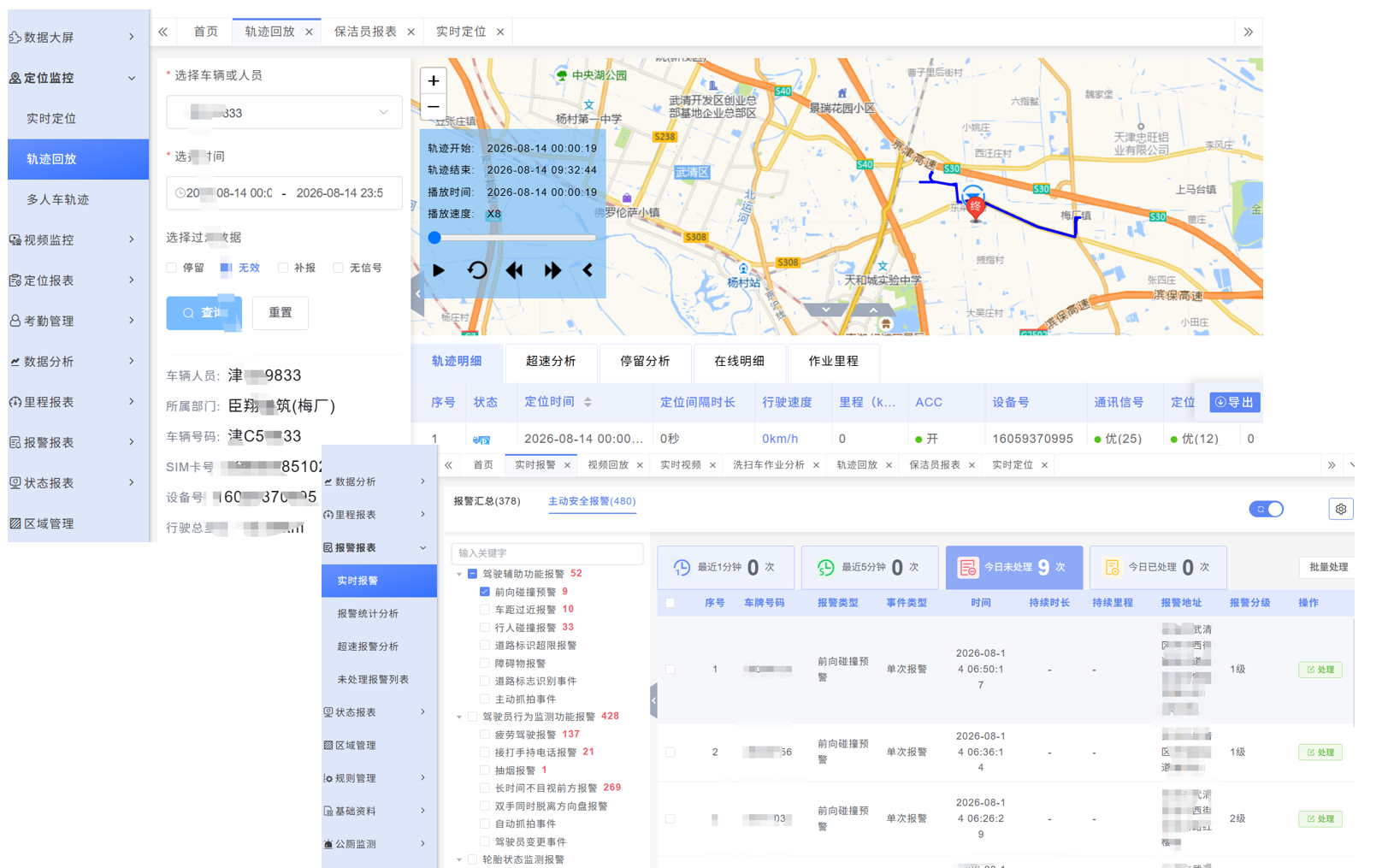Click 最近5分钟 alarm count card
1394x868 pixels.
point(870,567)
